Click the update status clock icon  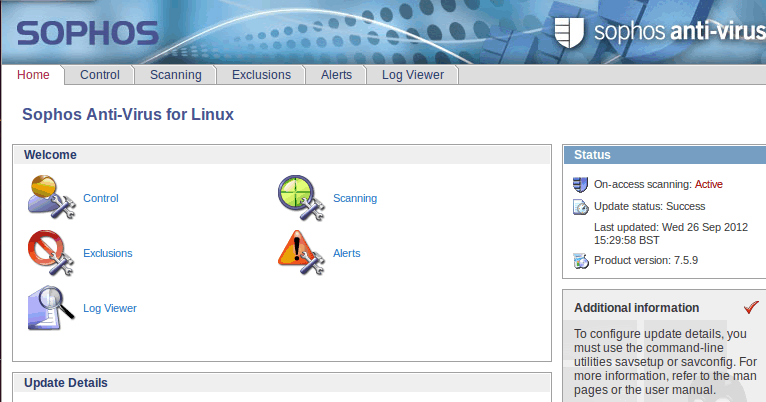point(580,207)
